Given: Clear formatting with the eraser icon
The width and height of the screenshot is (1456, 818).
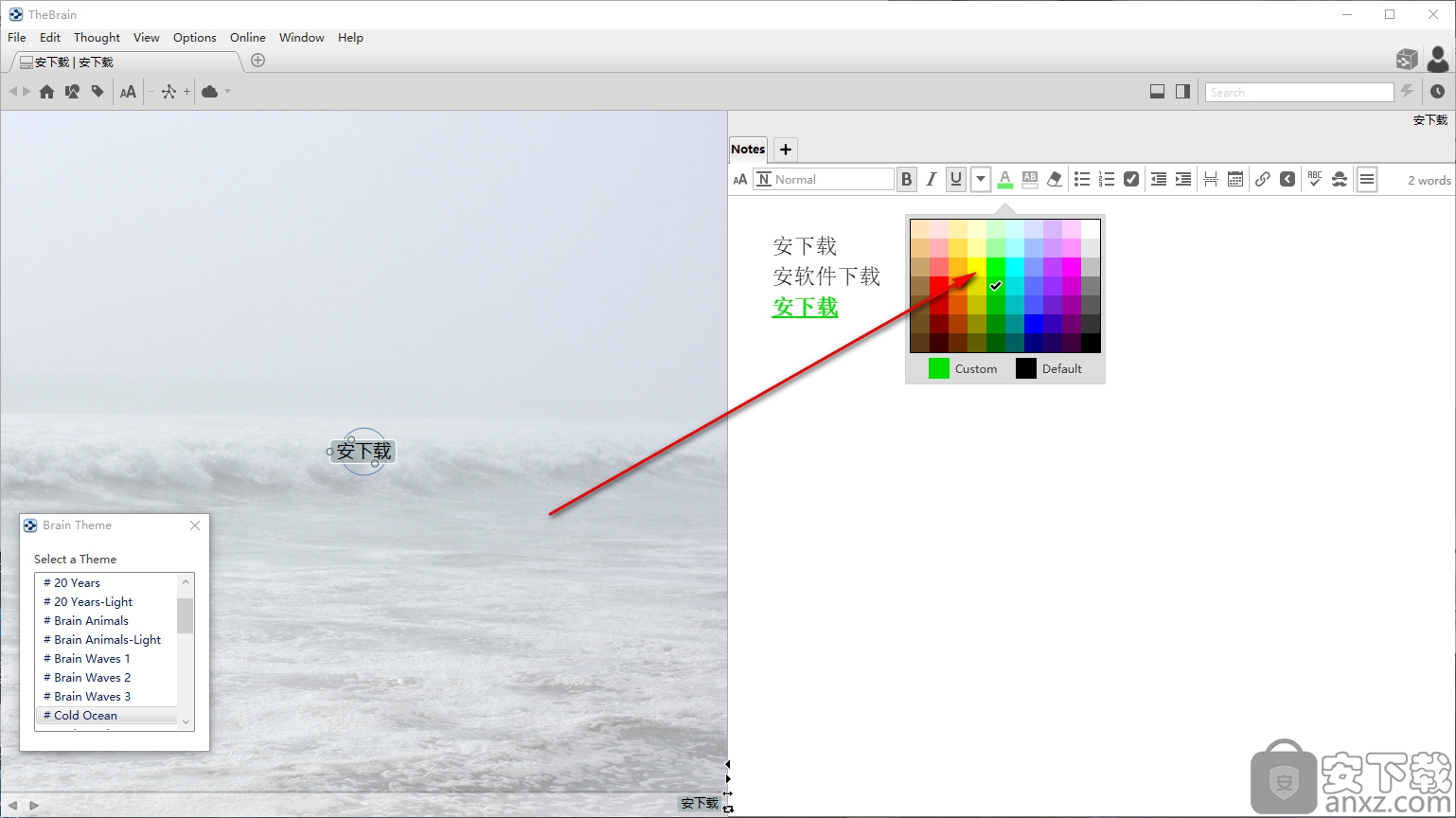Looking at the screenshot, I should tap(1055, 179).
